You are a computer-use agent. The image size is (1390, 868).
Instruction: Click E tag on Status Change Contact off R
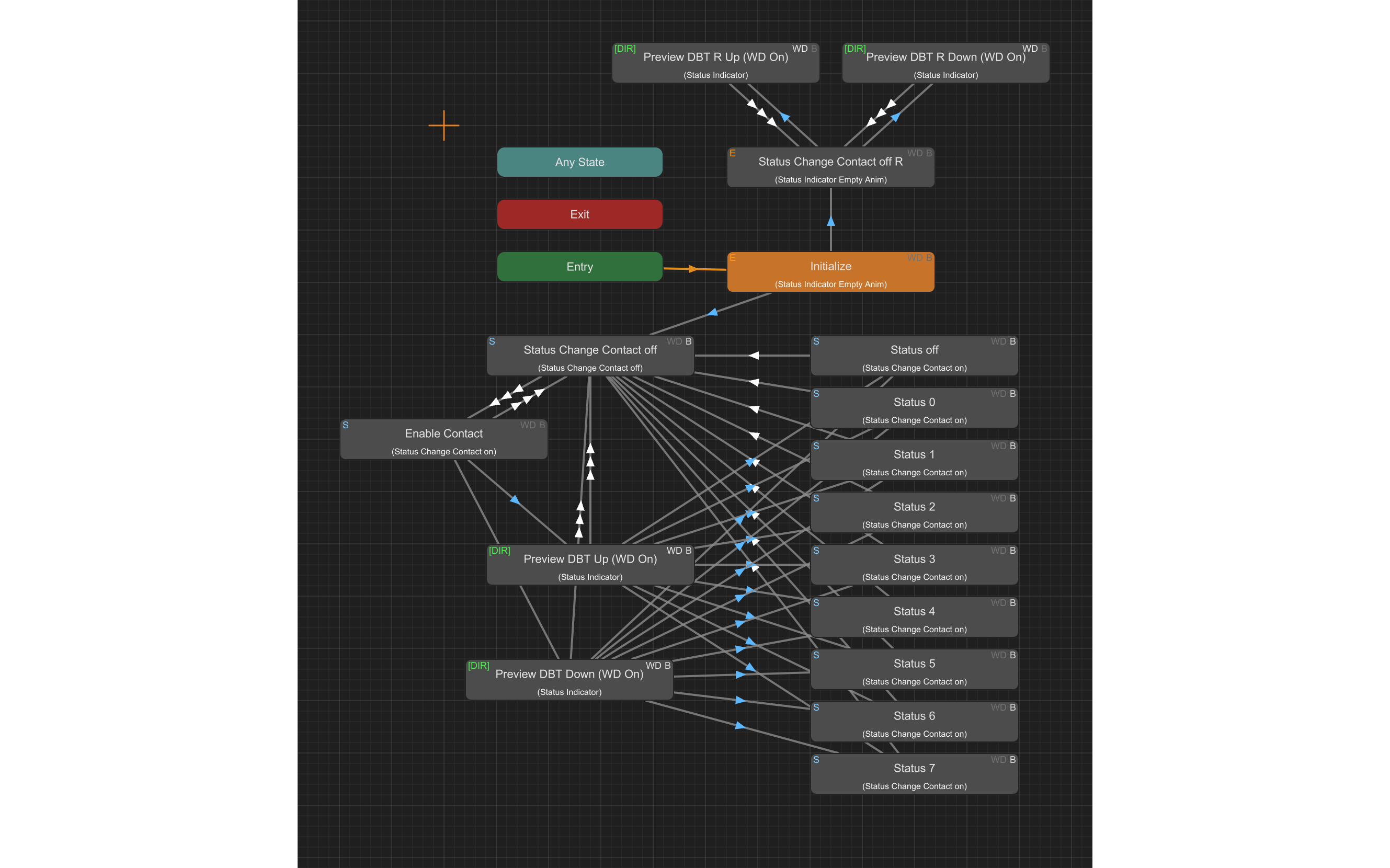732,153
